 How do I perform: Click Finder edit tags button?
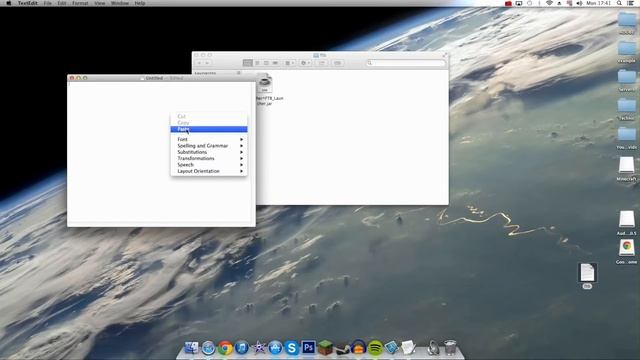[338, 63]
